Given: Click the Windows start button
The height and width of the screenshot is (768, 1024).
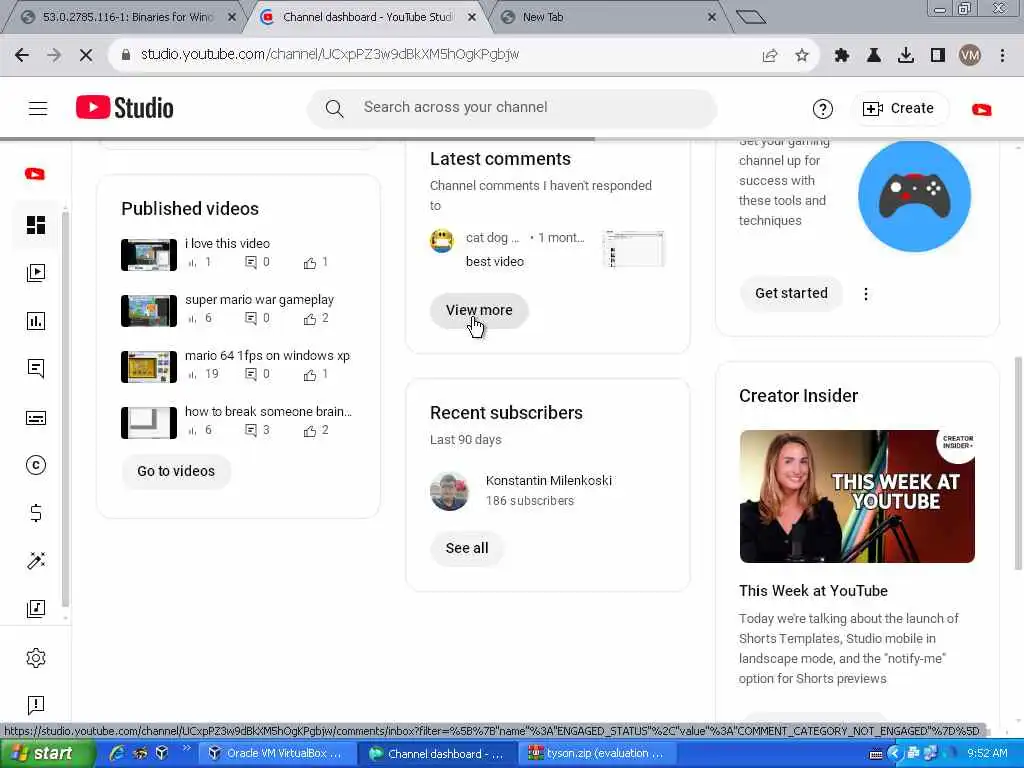Looking at the screenshot, I should (x=48, y=754).
